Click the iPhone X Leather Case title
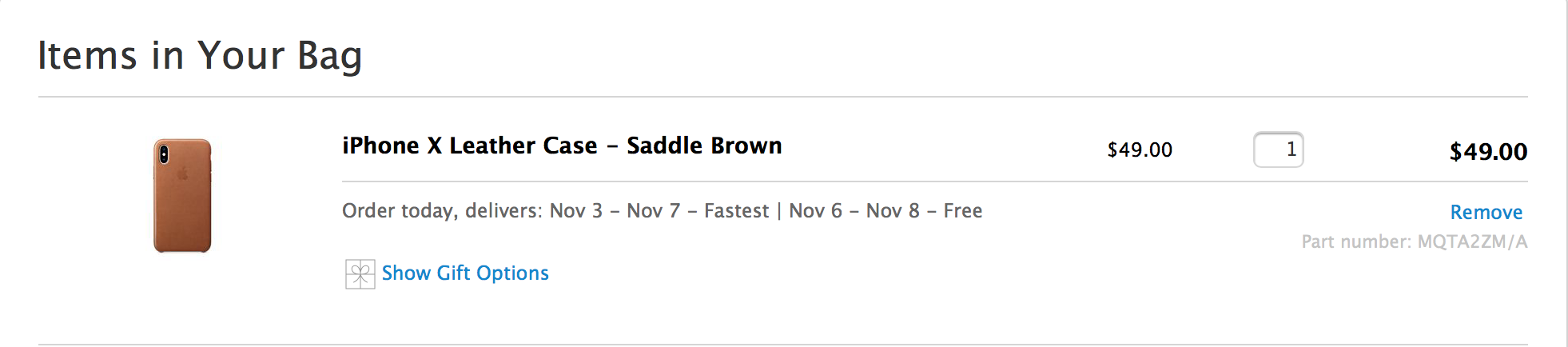The width and height of the screenshot is (1568, 347). click(469, 146)
